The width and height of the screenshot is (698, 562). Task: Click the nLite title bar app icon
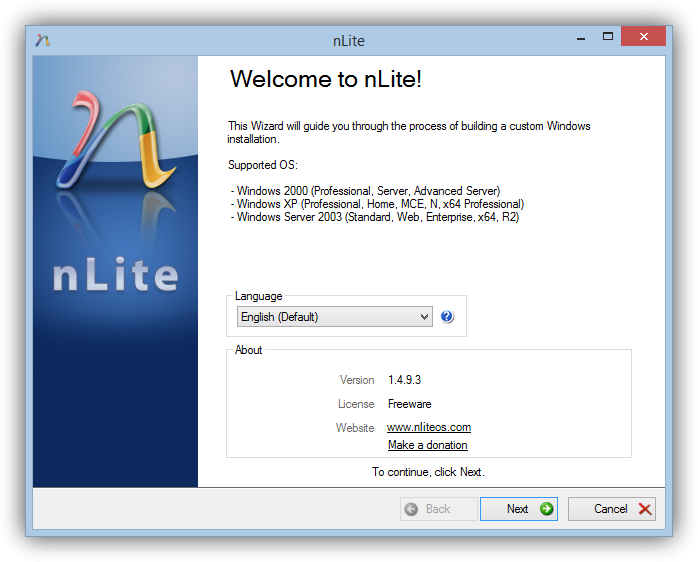click(43, 40)
